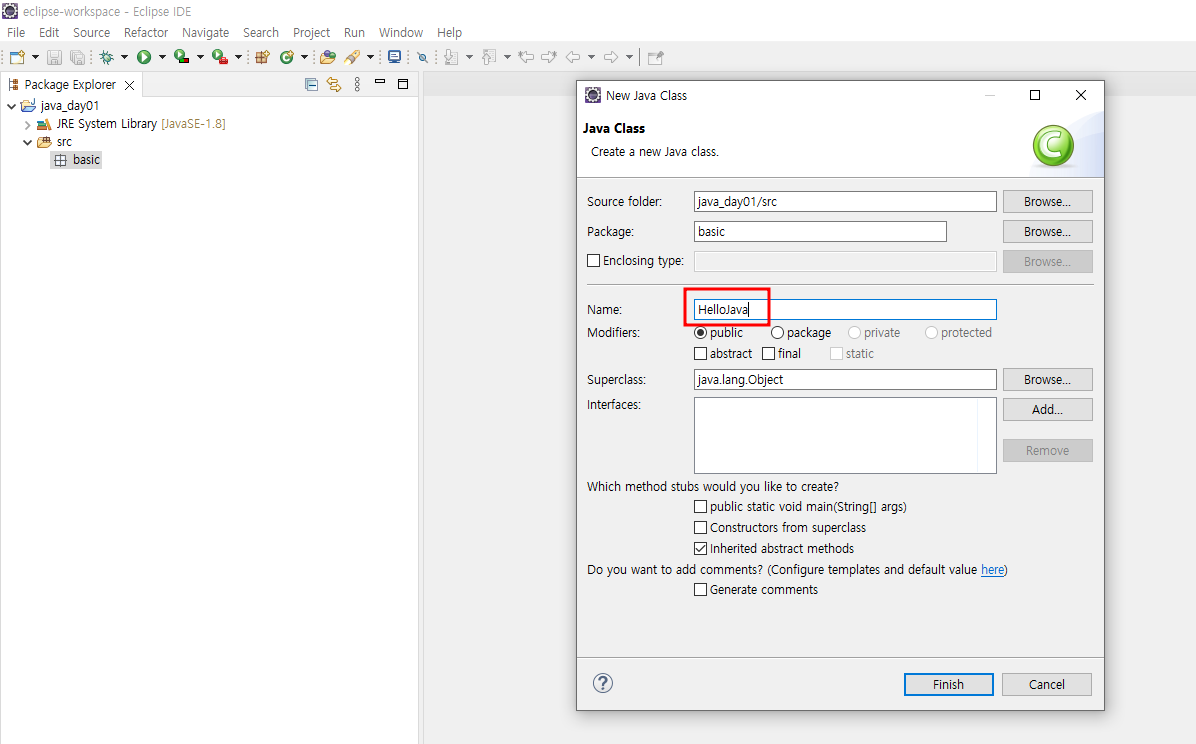Click the 'here' templates link

992,570
